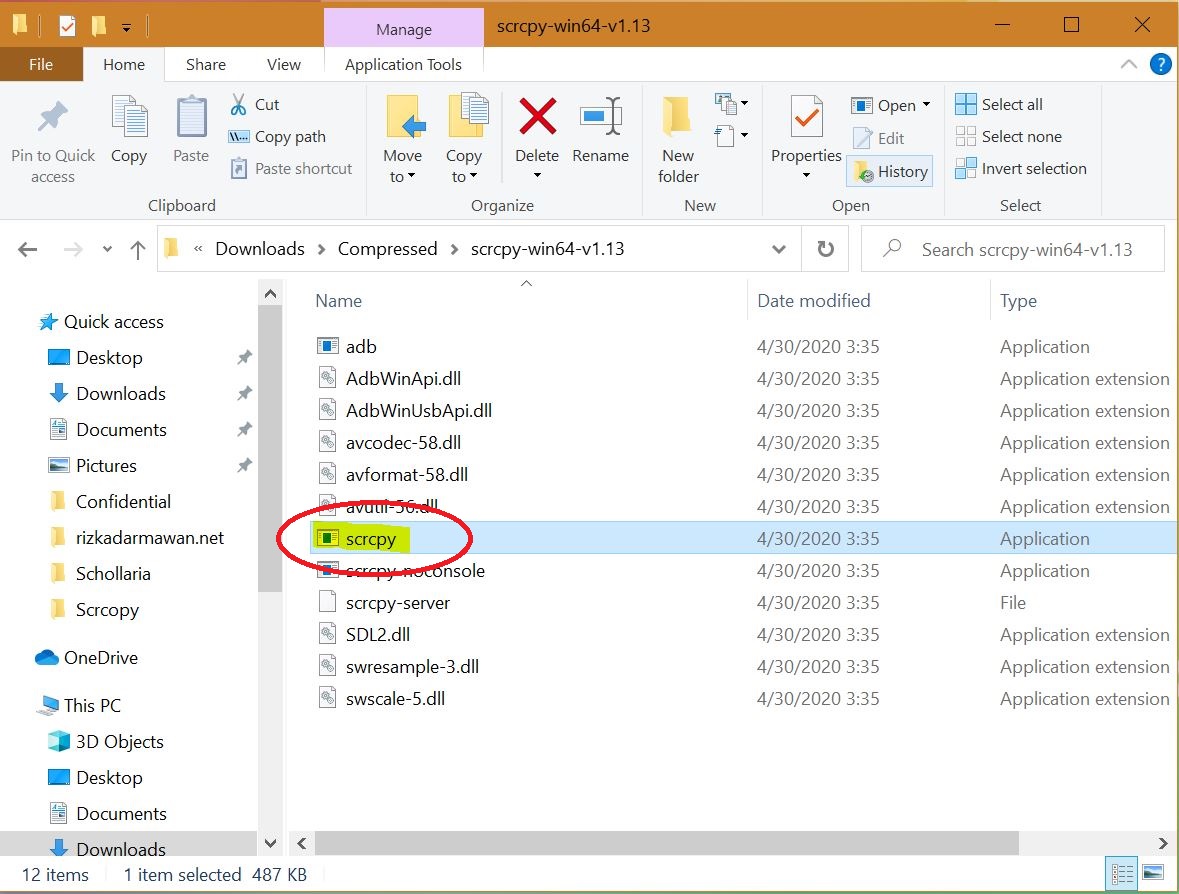Click the Copy ribbon icon
Viewport: 1179px width, 894px height.
129,117
